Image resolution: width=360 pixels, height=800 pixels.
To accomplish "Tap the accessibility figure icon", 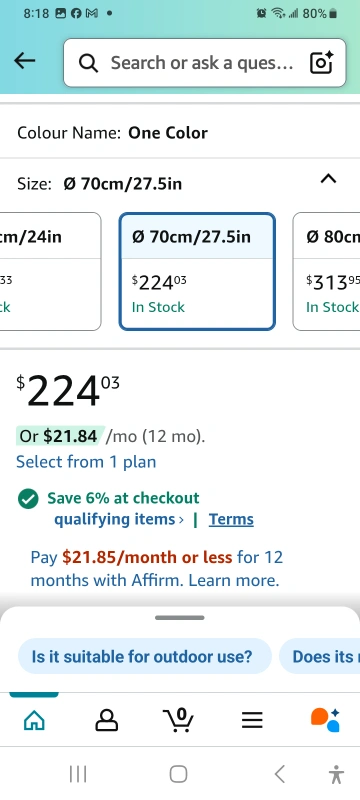I will coord(336,774).
